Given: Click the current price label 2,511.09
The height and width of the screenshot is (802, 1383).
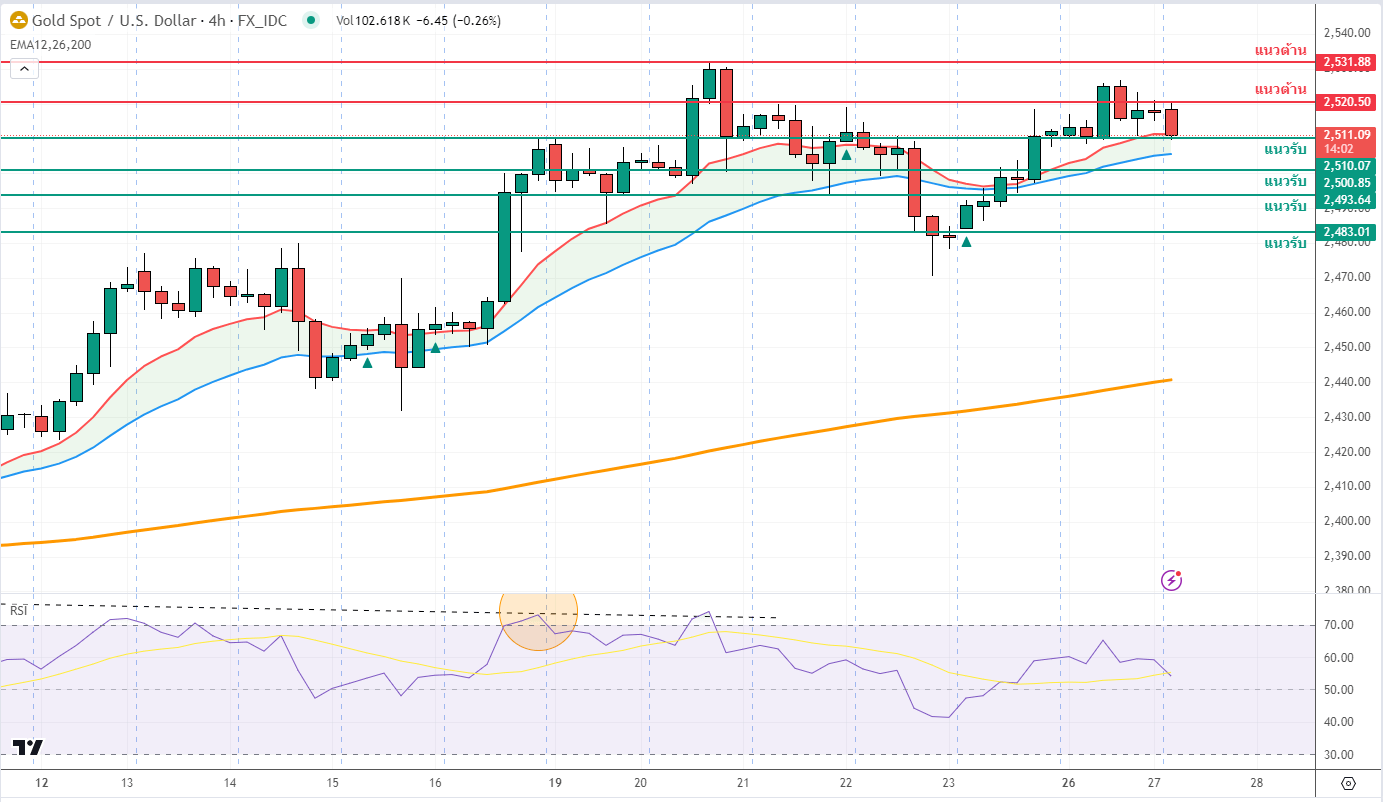Looking at the screenshot, I should (1347, 135).
